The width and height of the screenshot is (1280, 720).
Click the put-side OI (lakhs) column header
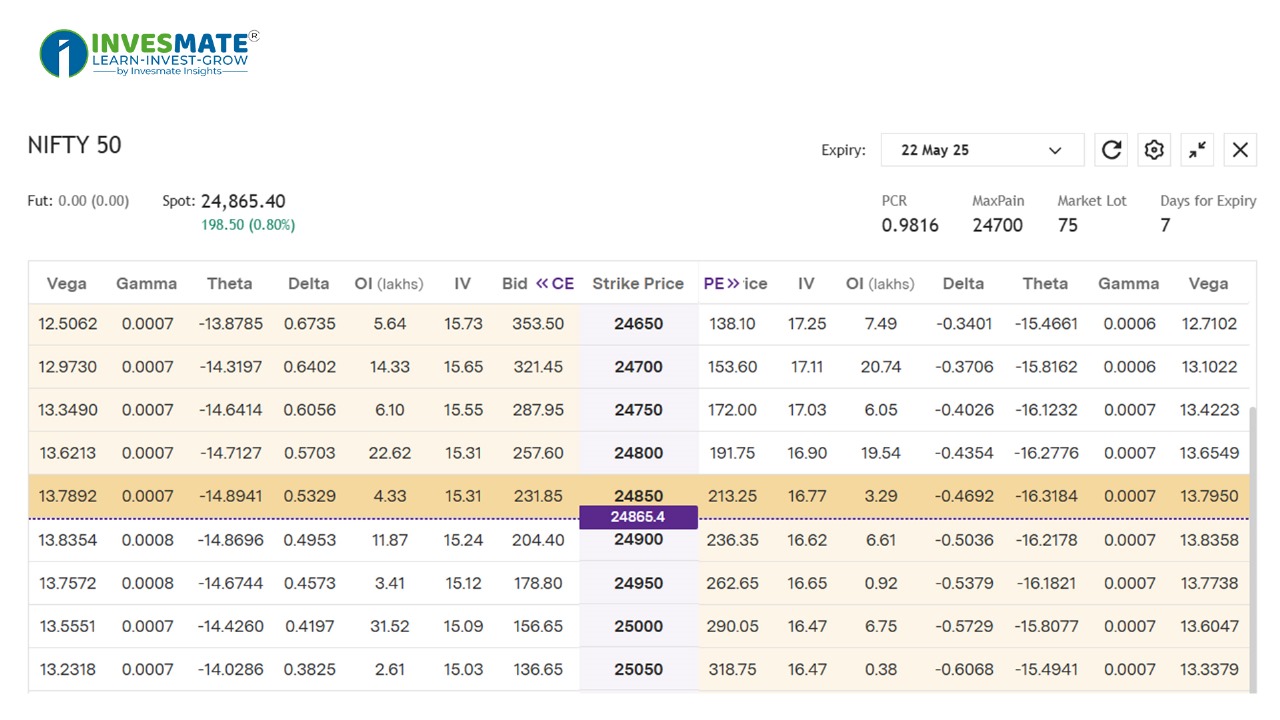point(880,283)
